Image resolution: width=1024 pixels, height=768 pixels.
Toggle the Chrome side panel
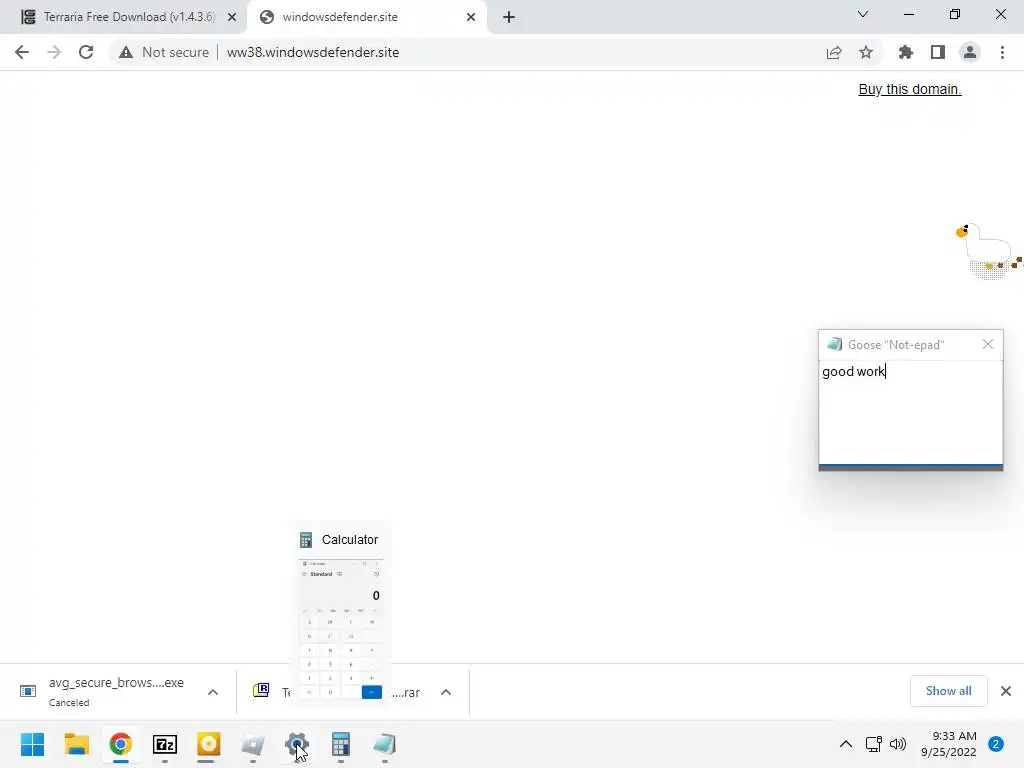[938, 52]
